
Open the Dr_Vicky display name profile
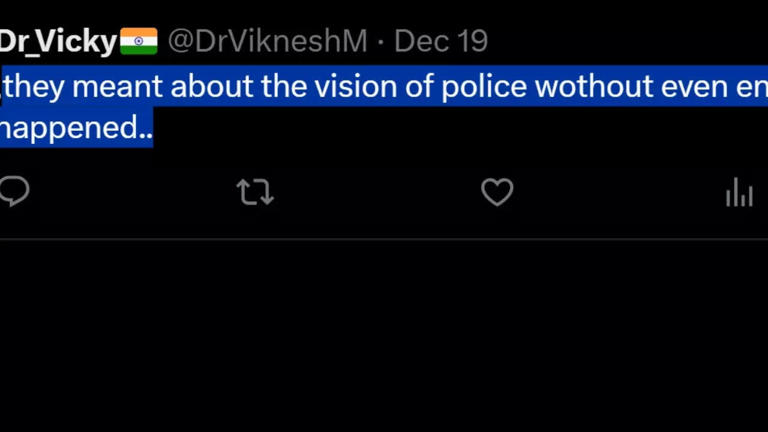[58, 42]
